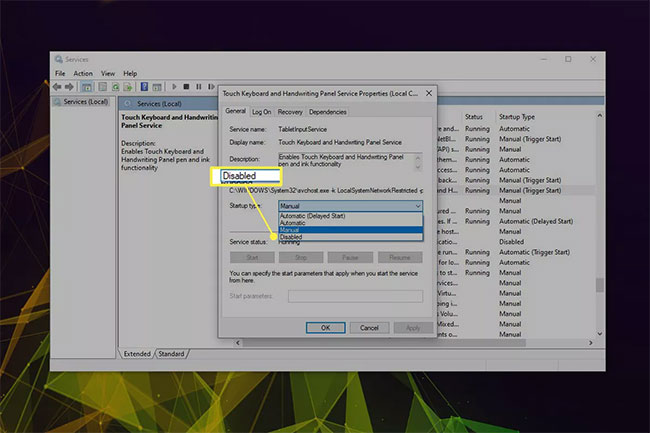Click the Export List toolbar icon
Image resolution: width=650 pixels, height=433 pixels.
[128, 87]
